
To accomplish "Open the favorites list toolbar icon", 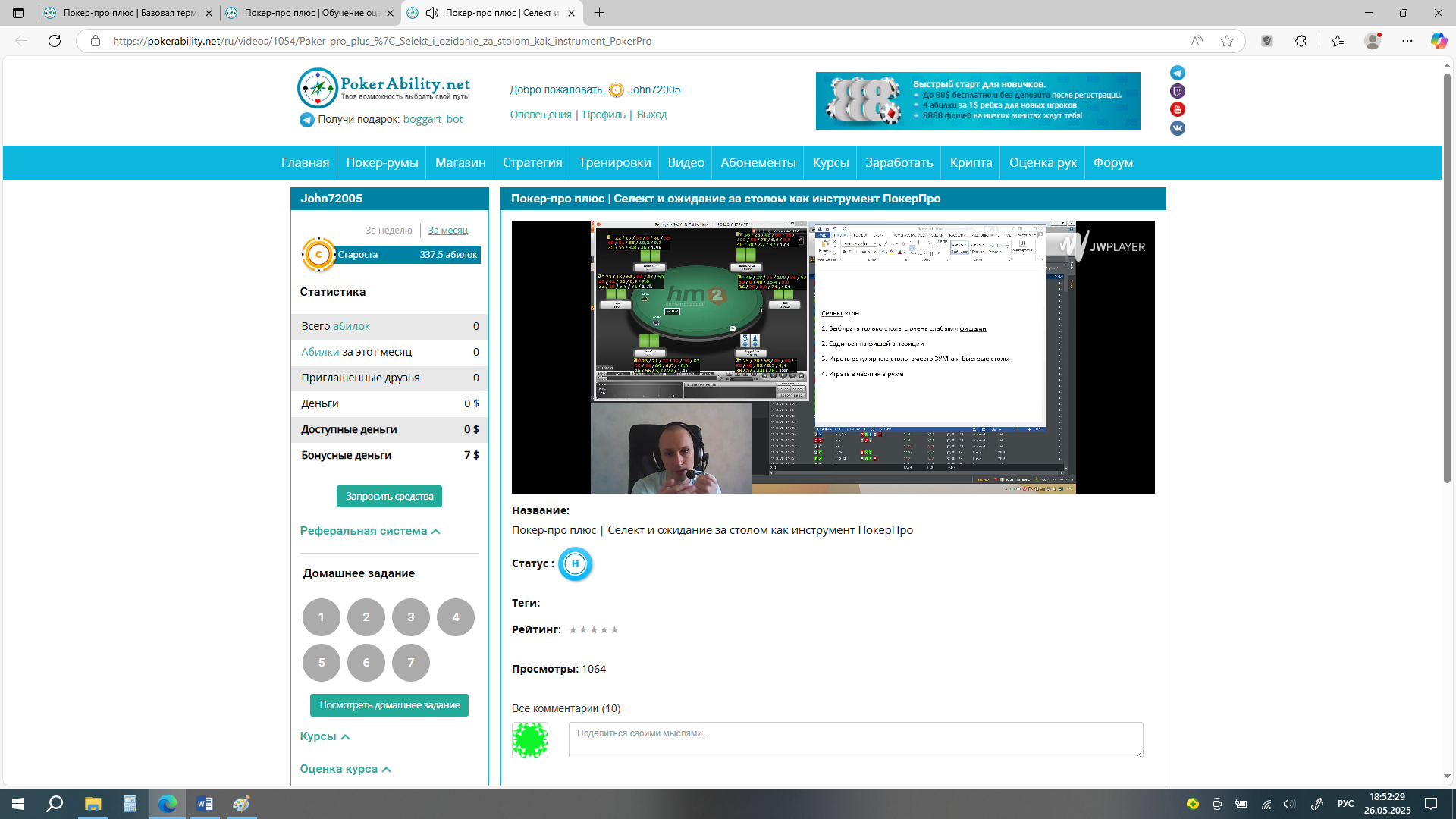I will pyautogui.click(x=1337, y=41).
